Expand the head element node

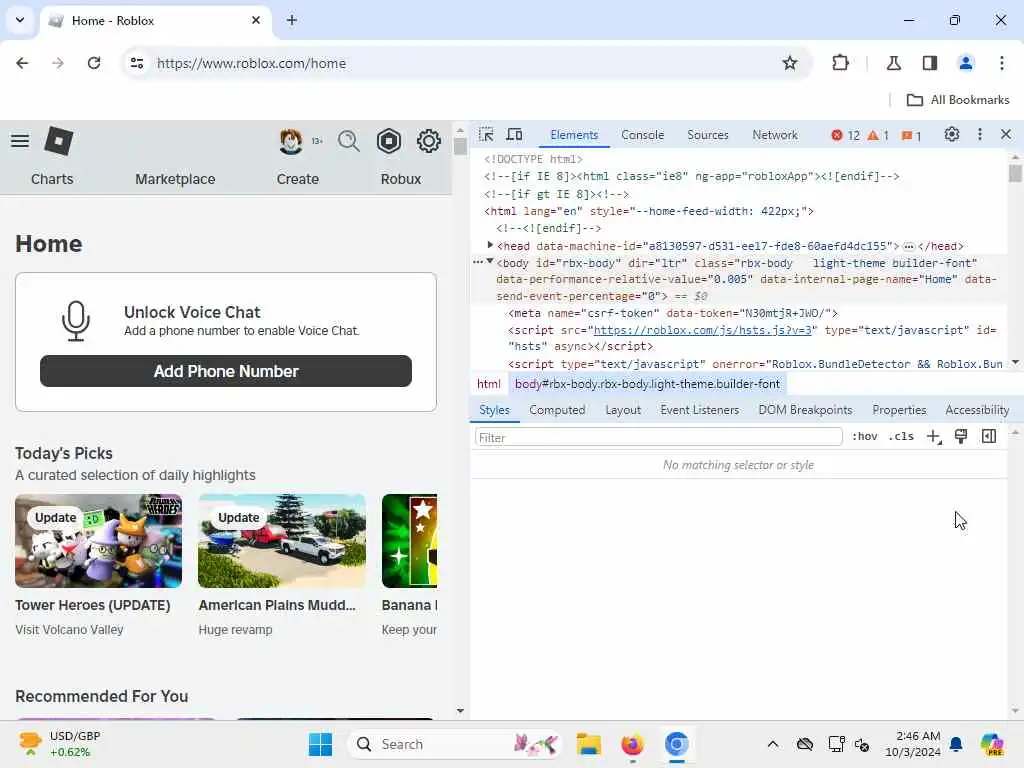click(490, 246)
